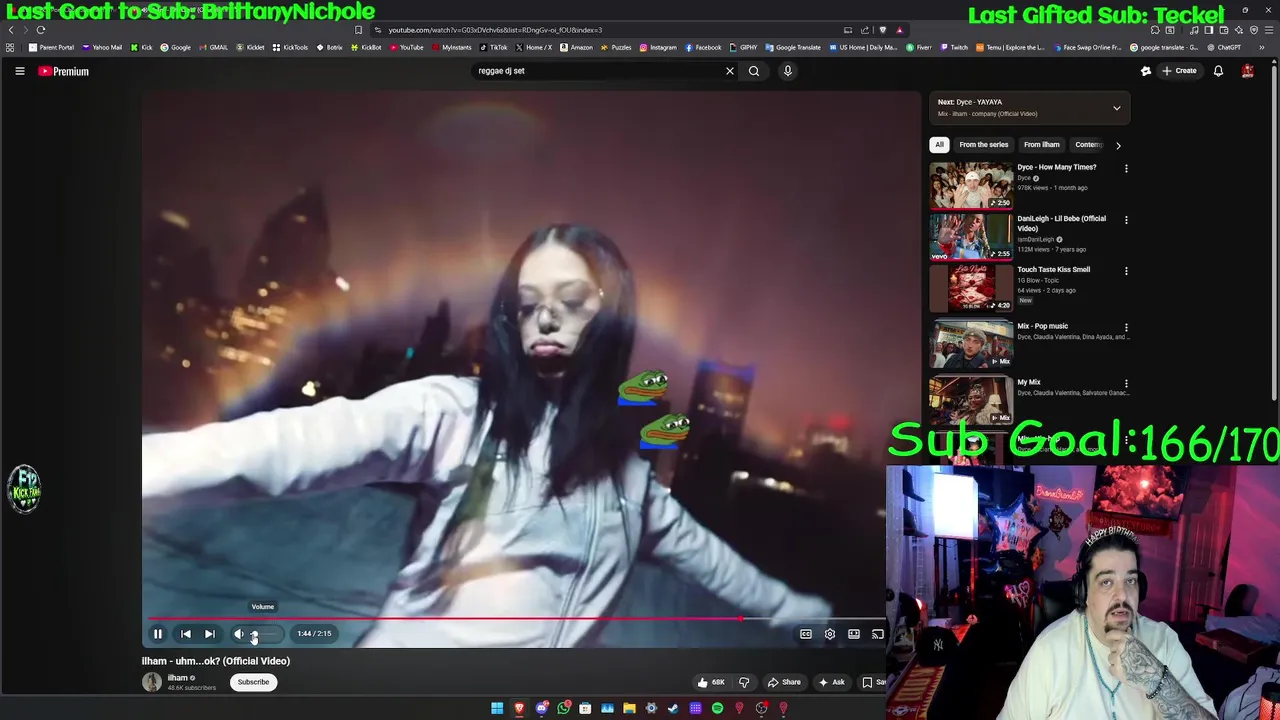Run search with the magnifier button

[754, 71]
